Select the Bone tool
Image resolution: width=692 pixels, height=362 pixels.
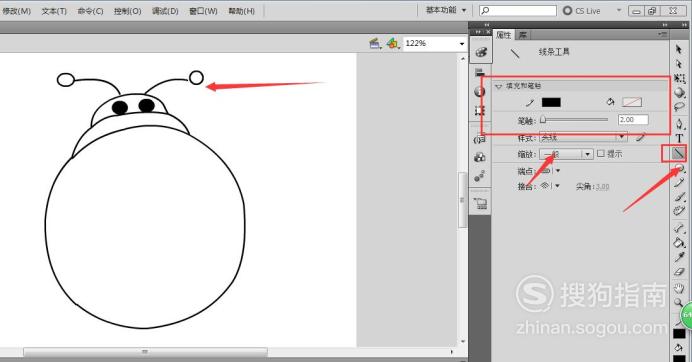679,228
